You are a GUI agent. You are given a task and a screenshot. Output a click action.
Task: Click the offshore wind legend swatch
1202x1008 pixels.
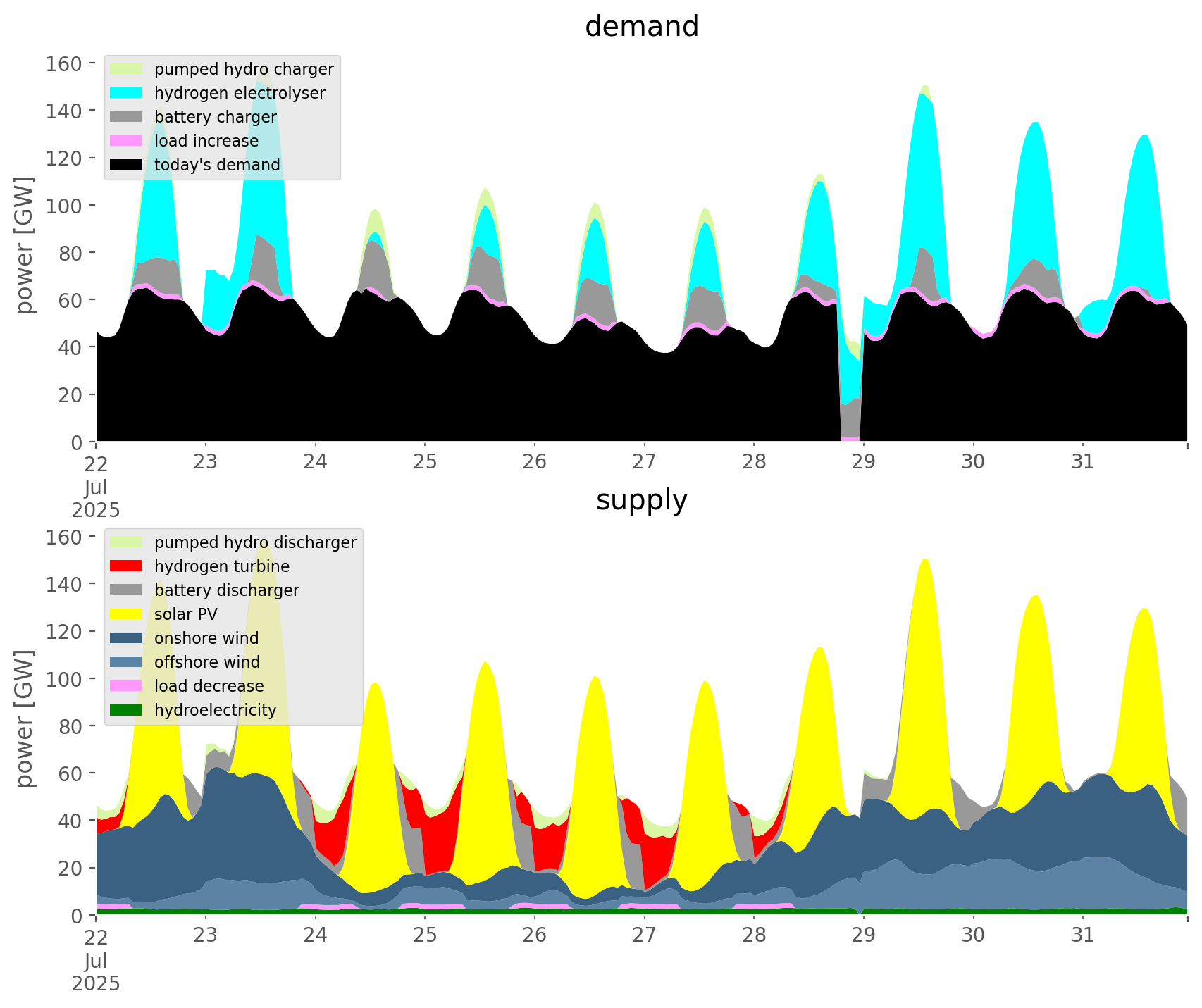point(126,662)
